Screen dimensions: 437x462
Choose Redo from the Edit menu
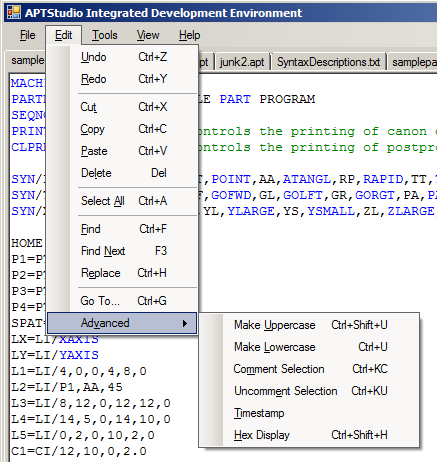[x=123, y=79]
